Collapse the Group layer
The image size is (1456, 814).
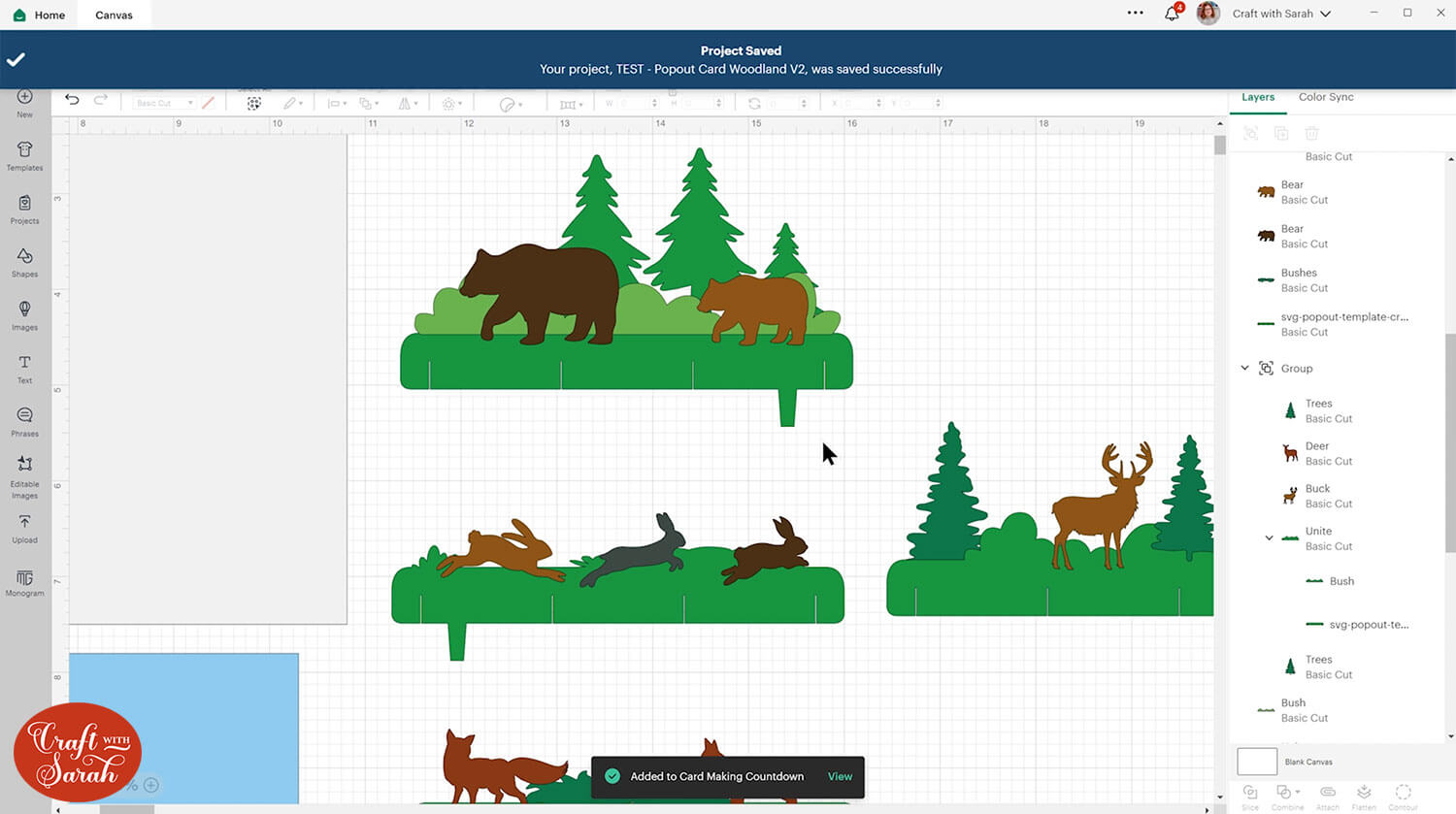tap(1245, 369)
